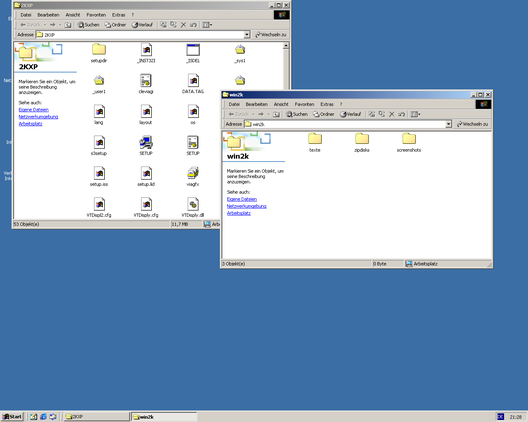Select the os file icon

point(193,112)
